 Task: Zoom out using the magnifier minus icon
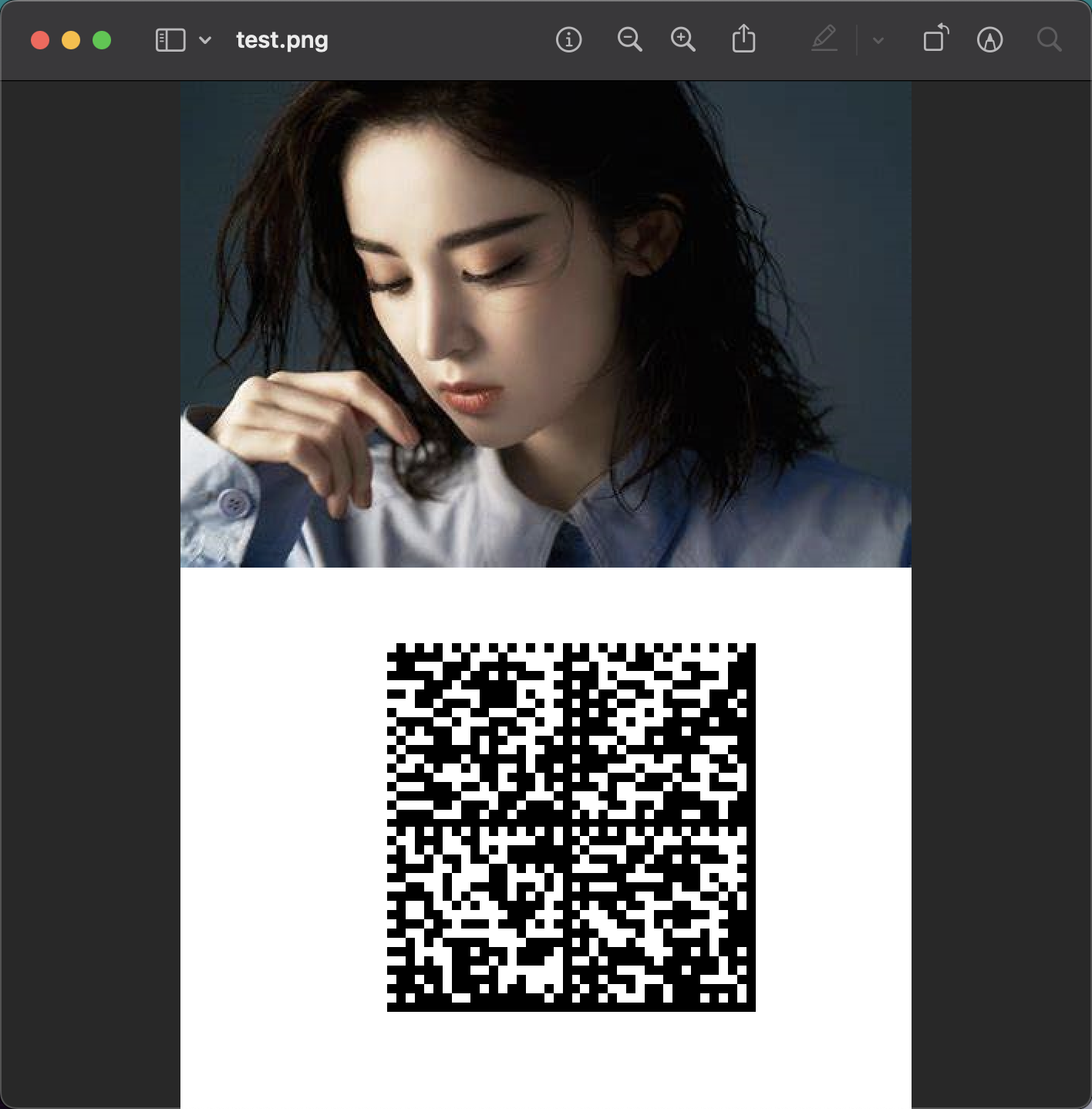tap(629, 40)
